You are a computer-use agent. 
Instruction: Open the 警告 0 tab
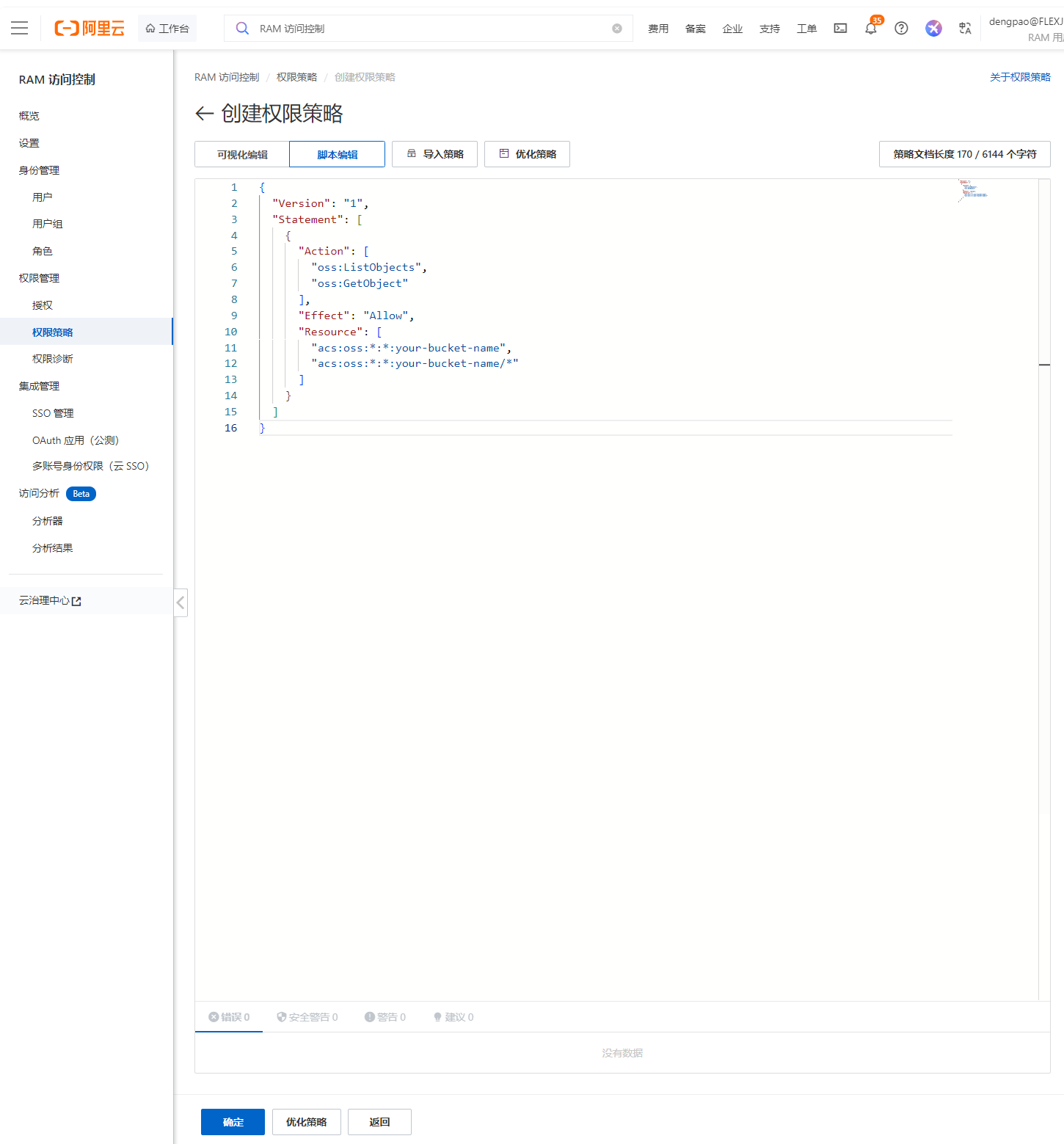385,1017
